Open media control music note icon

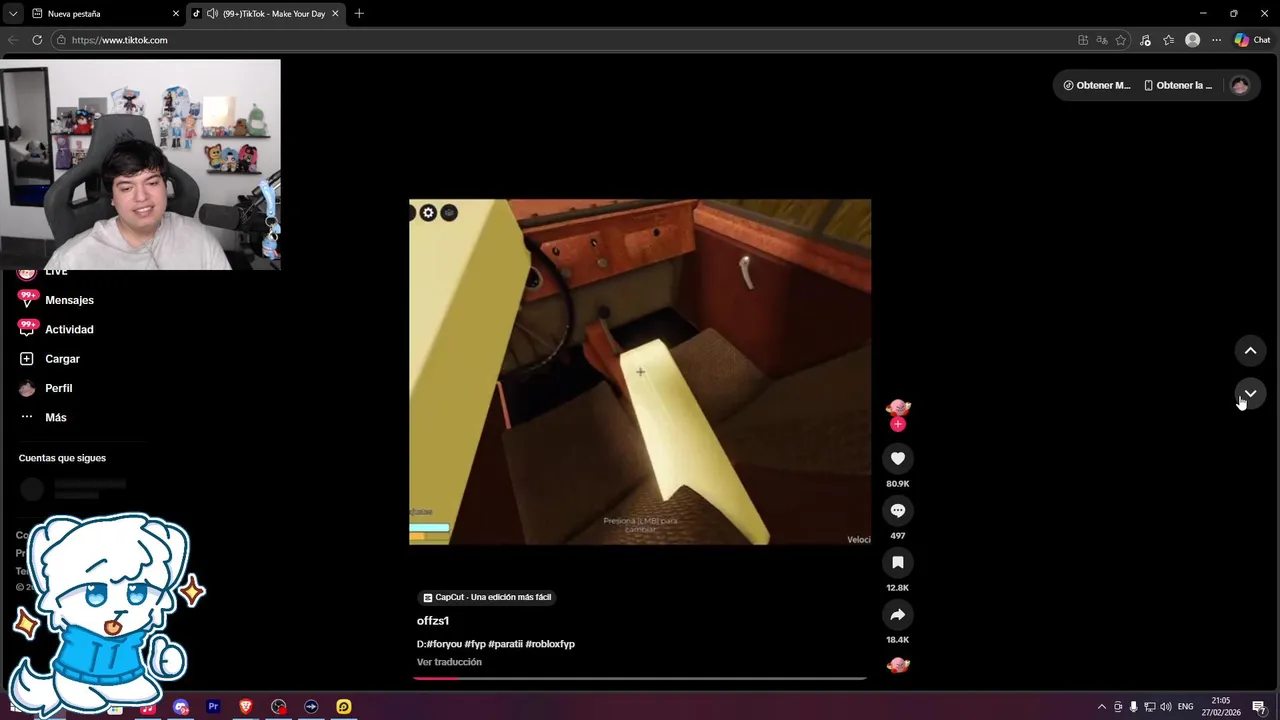1145,40
